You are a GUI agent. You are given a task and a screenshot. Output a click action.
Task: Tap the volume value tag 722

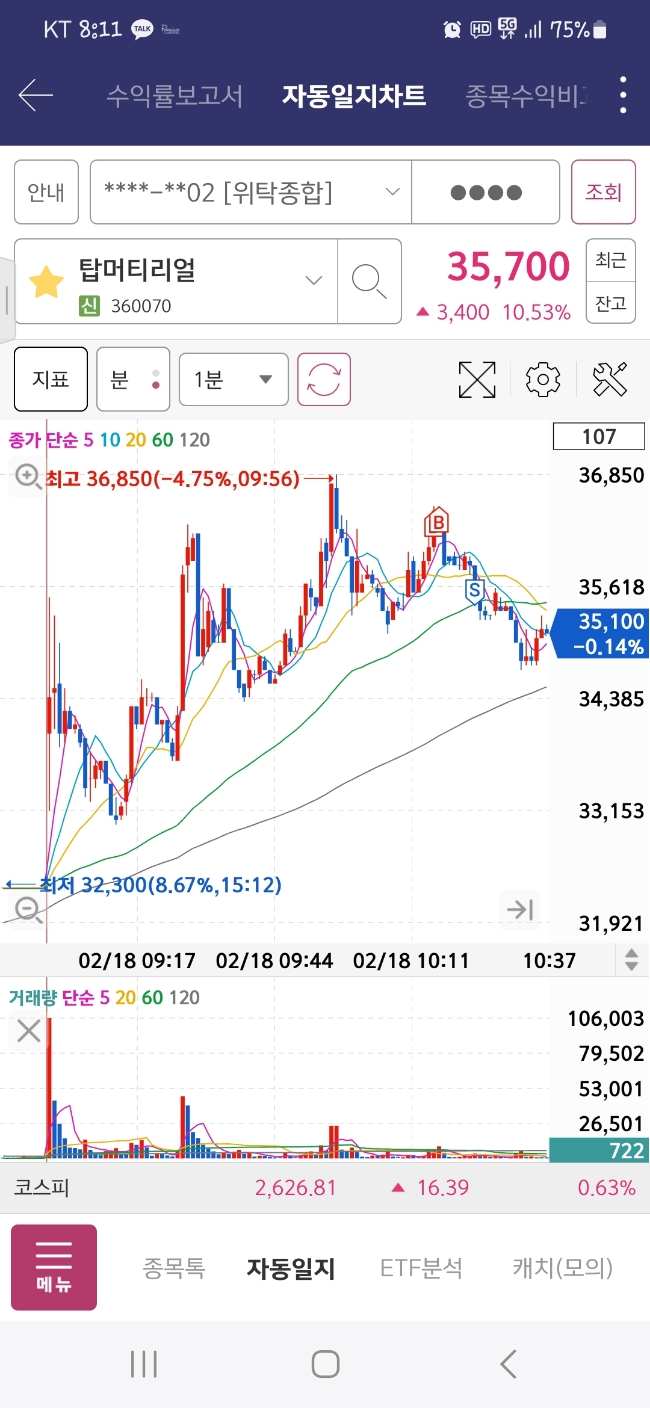pyautogui.click(x=599, y=1151)
